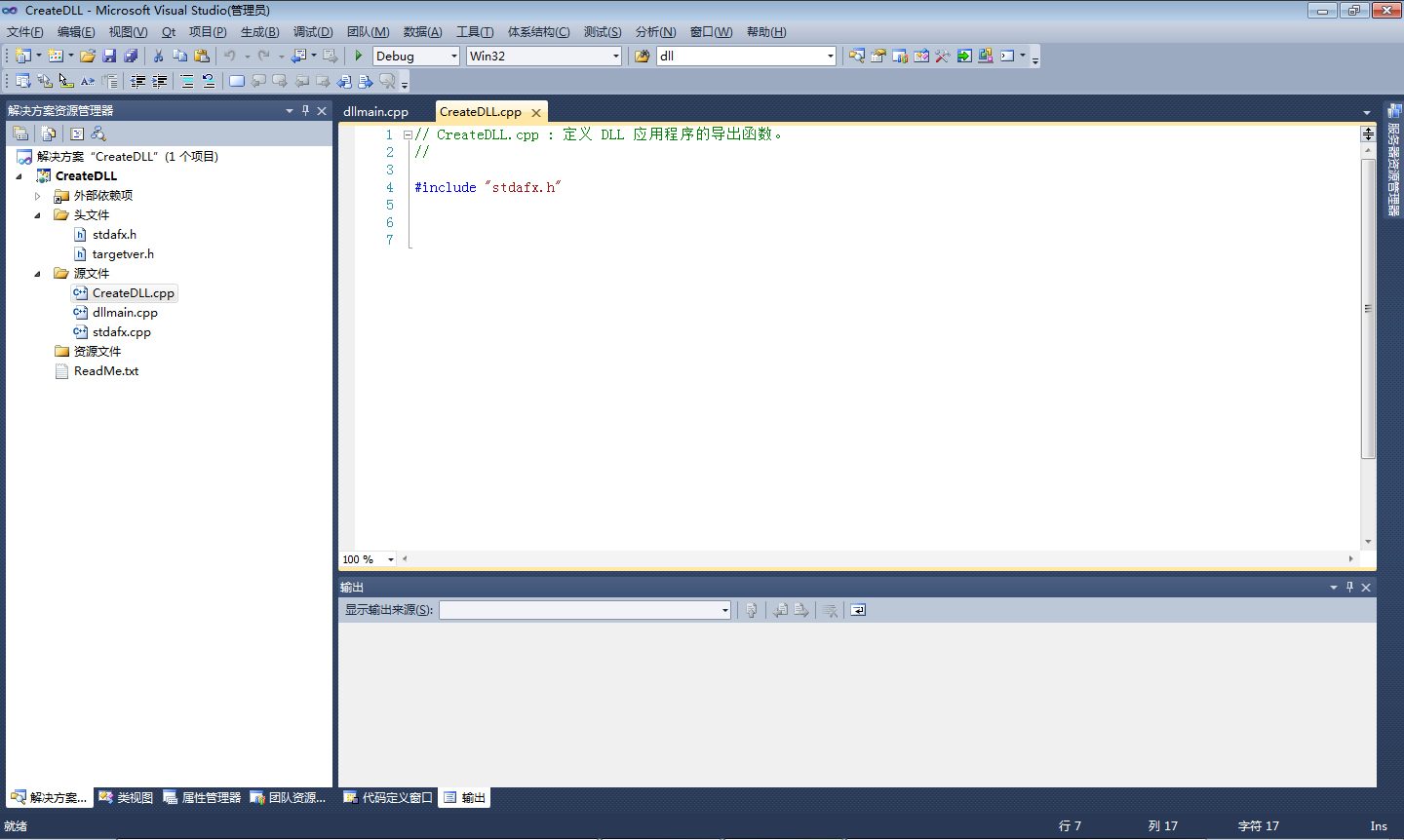Click Uncomment Selected Lines icon

tap(209, 81)
